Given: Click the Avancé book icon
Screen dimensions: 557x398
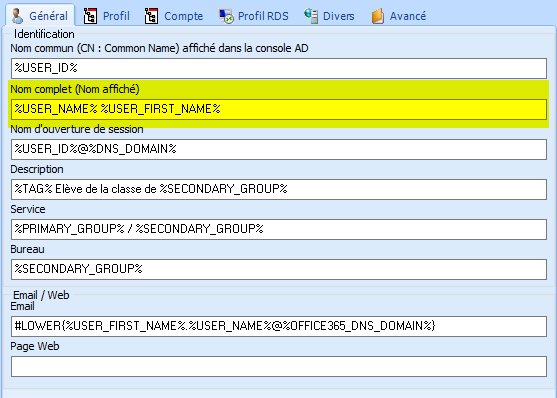Looking at the screenshot, I should coord(378,16).
